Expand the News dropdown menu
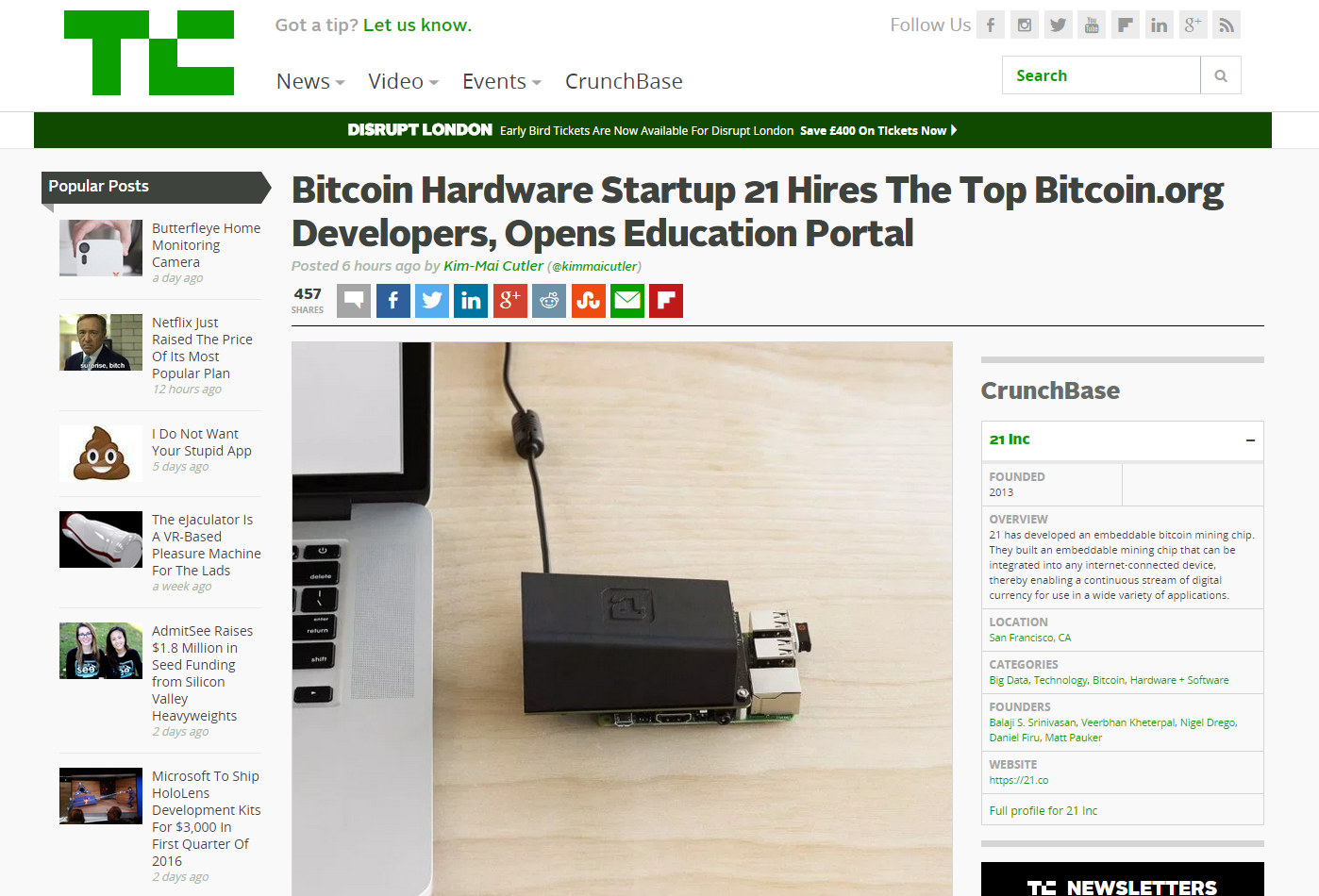This screenshot has height=896, width=1319. 310,81
